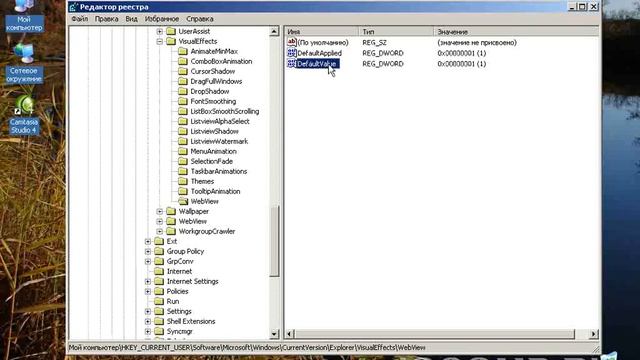Select the Shell Extensions key label
Screen dimensions: 640x360
pos(191,322)
